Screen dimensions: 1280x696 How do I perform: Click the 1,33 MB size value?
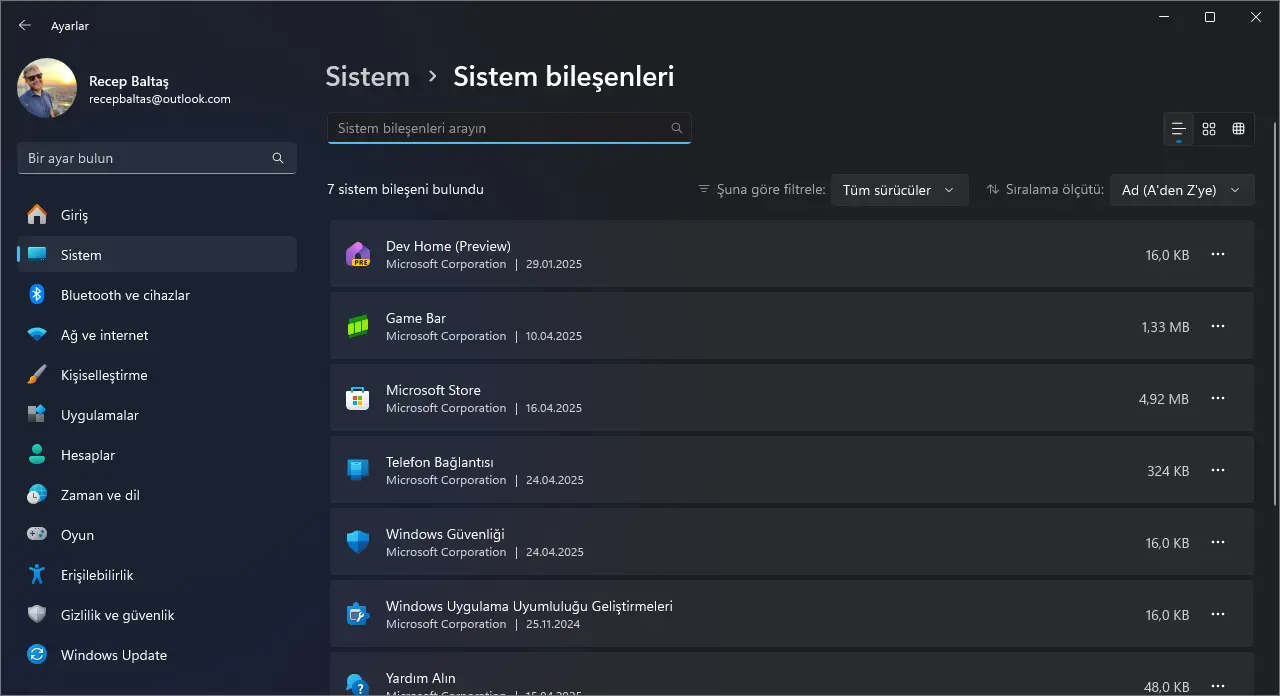[x=1165, y=327]
